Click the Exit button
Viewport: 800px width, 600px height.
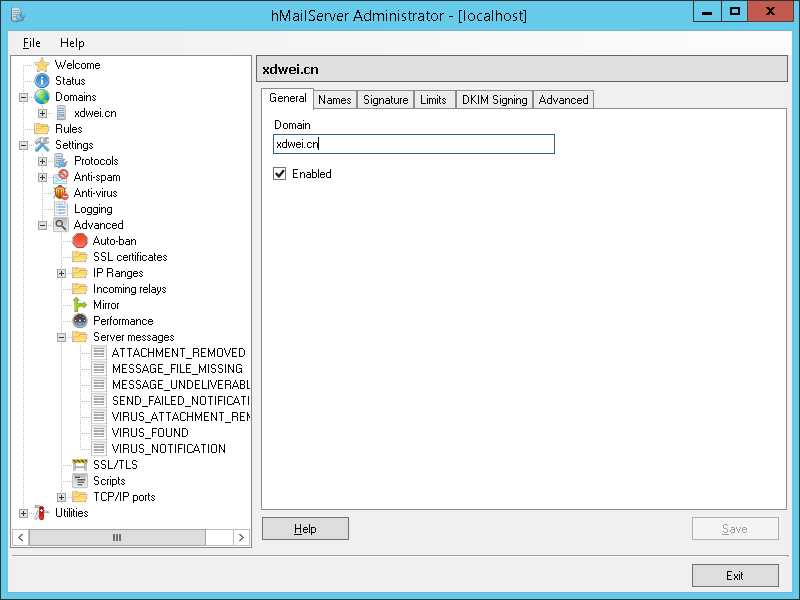pyautogui.click(x=735, y=576)
